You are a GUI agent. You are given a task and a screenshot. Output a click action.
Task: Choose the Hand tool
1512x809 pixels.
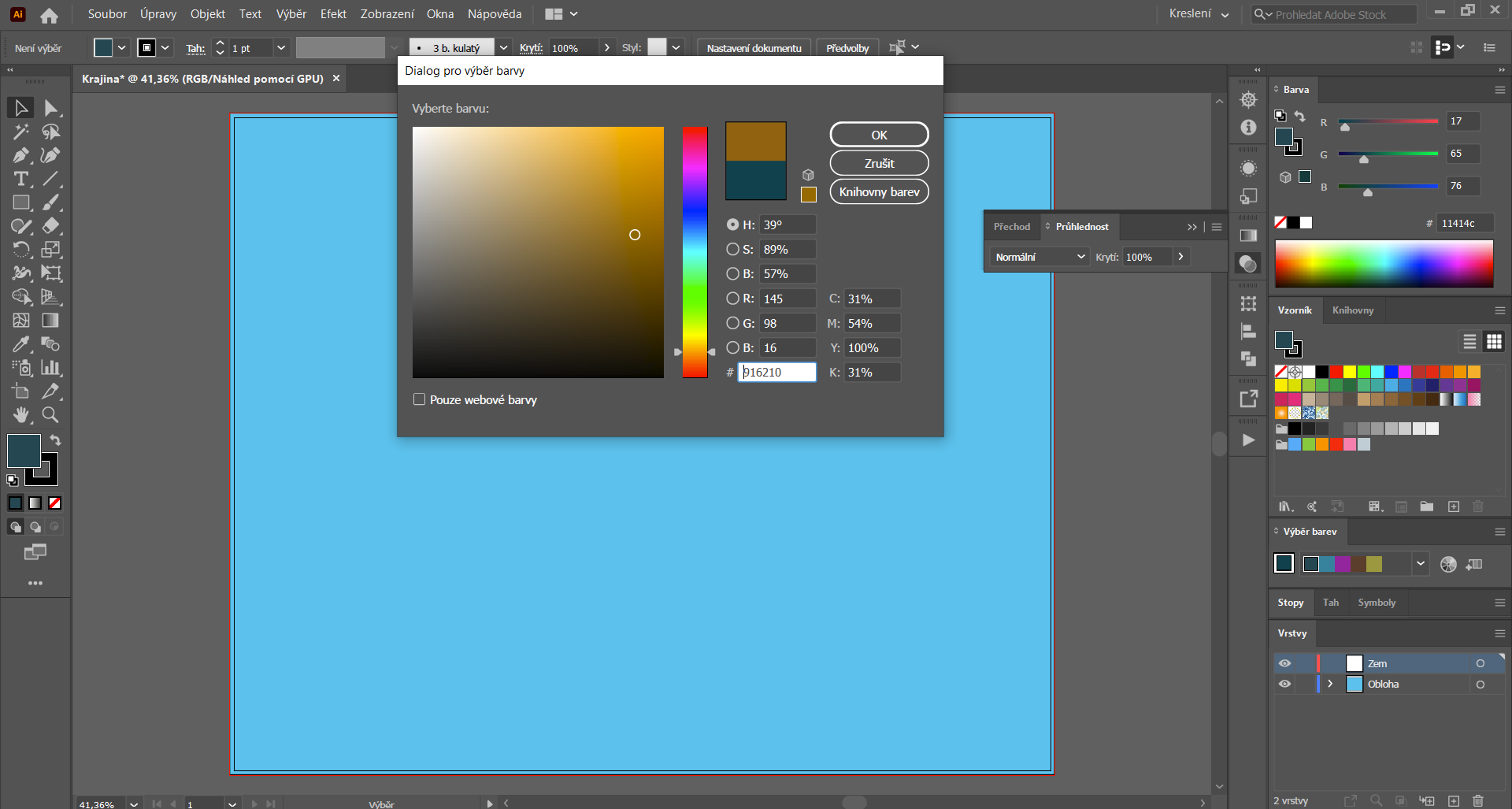[x=21, y=414]
